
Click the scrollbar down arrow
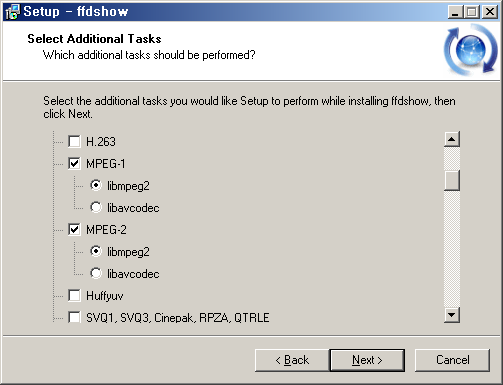pos(452,315)
